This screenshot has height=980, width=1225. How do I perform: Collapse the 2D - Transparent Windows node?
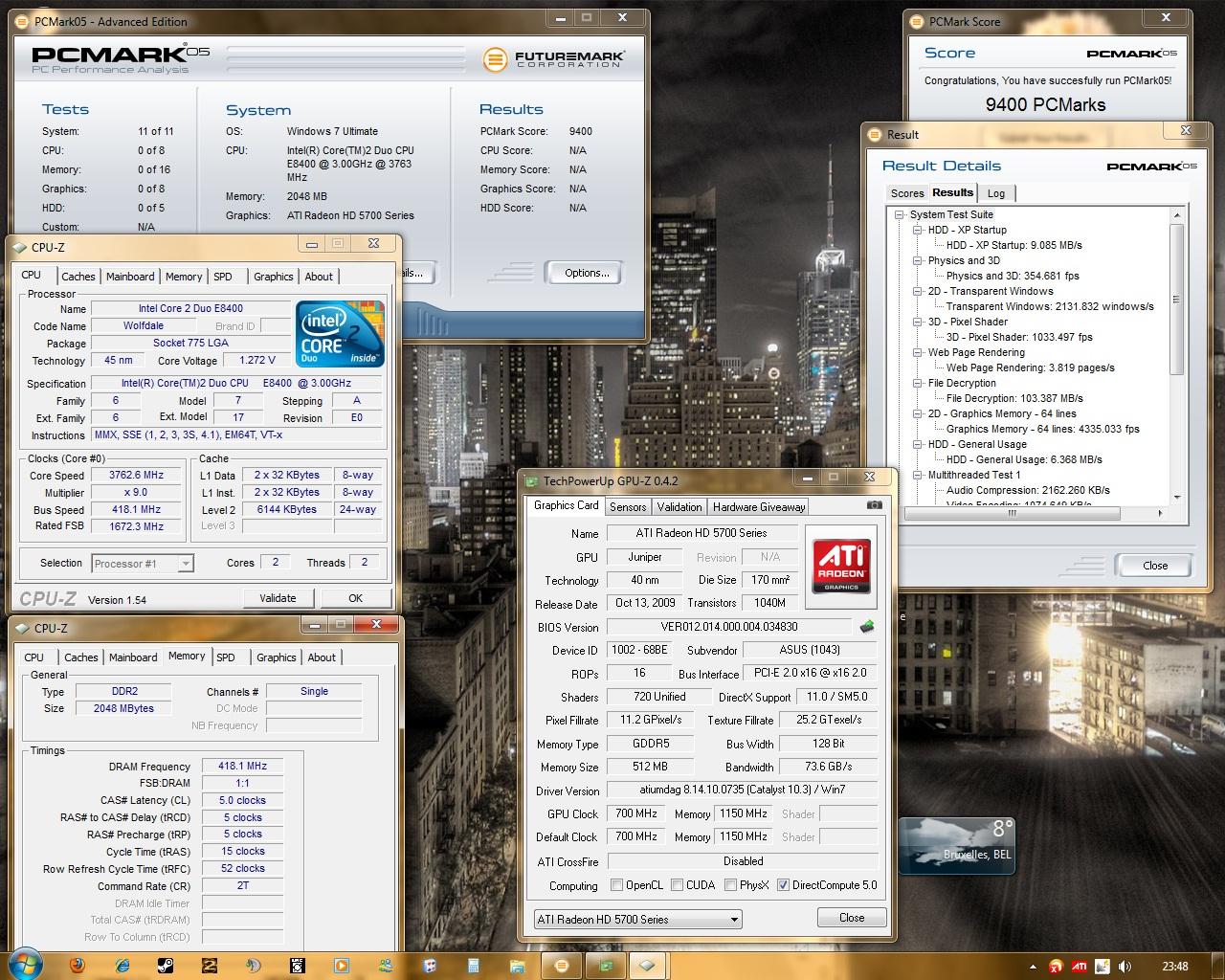pos(917,292)
